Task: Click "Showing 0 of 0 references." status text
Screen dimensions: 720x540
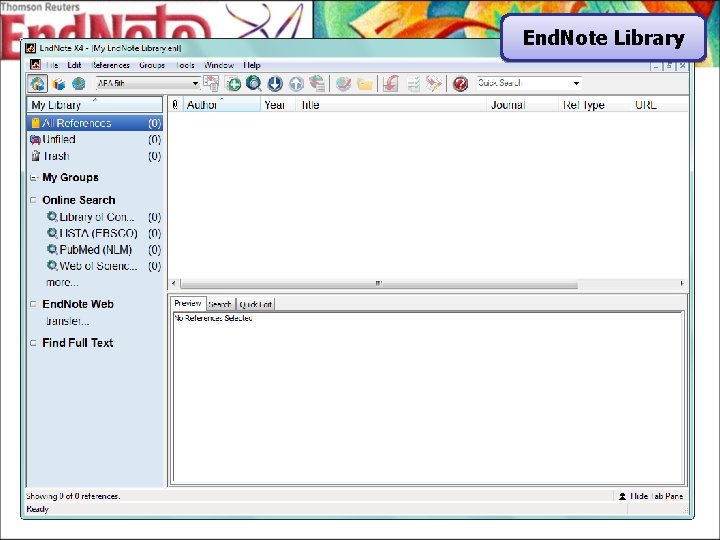Action: [73, 496]
